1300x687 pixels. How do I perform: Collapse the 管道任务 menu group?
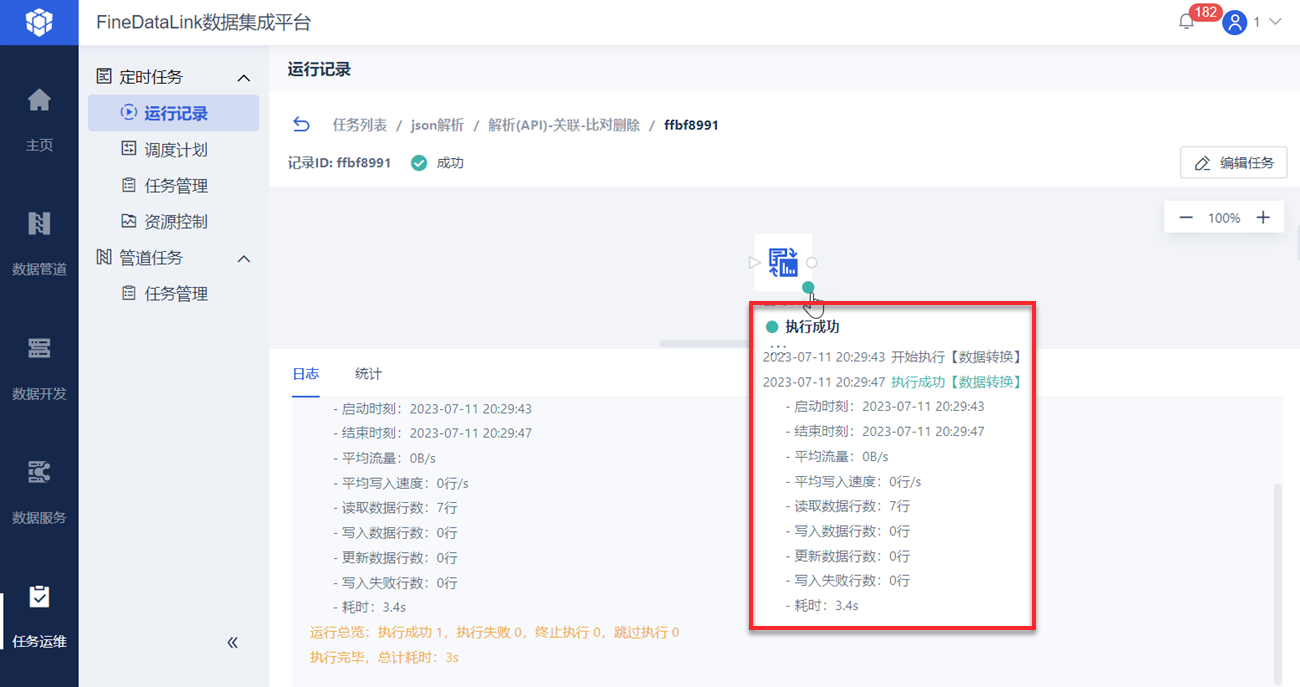pyautogui.click(x=243, y=259)
